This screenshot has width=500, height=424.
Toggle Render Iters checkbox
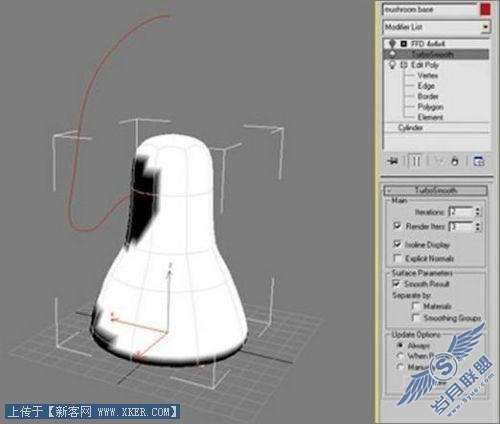[397, 226]
